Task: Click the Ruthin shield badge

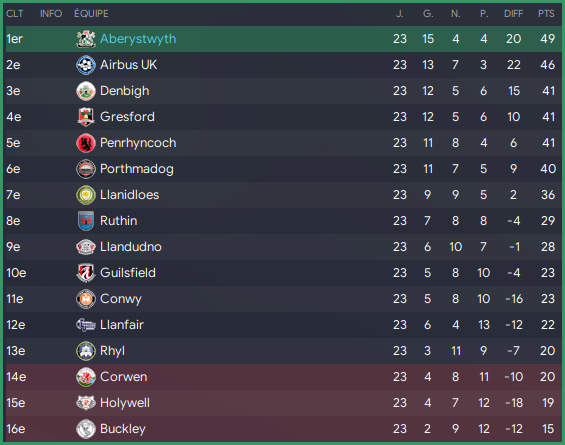Action: [x=86, y=221]
